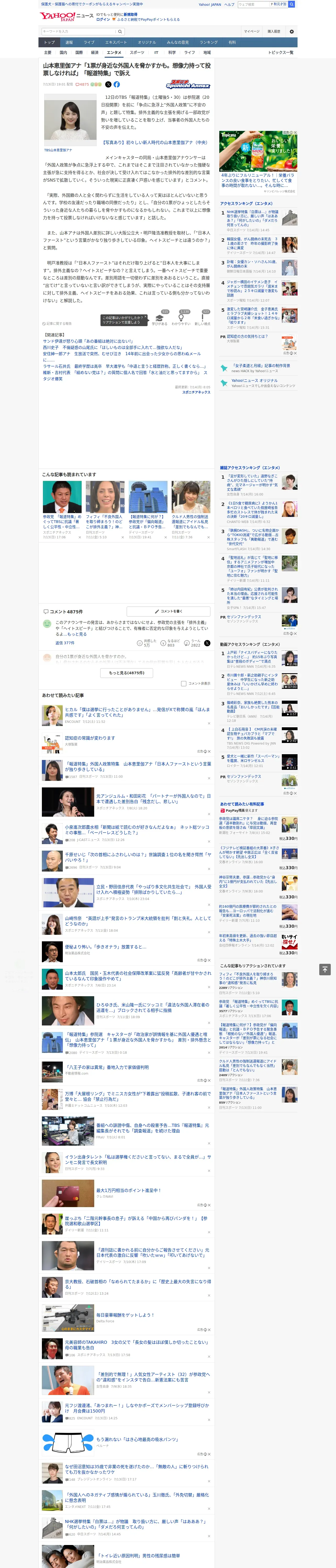
Task: Click the ログイン link
Action: click(x=103, y=20)
